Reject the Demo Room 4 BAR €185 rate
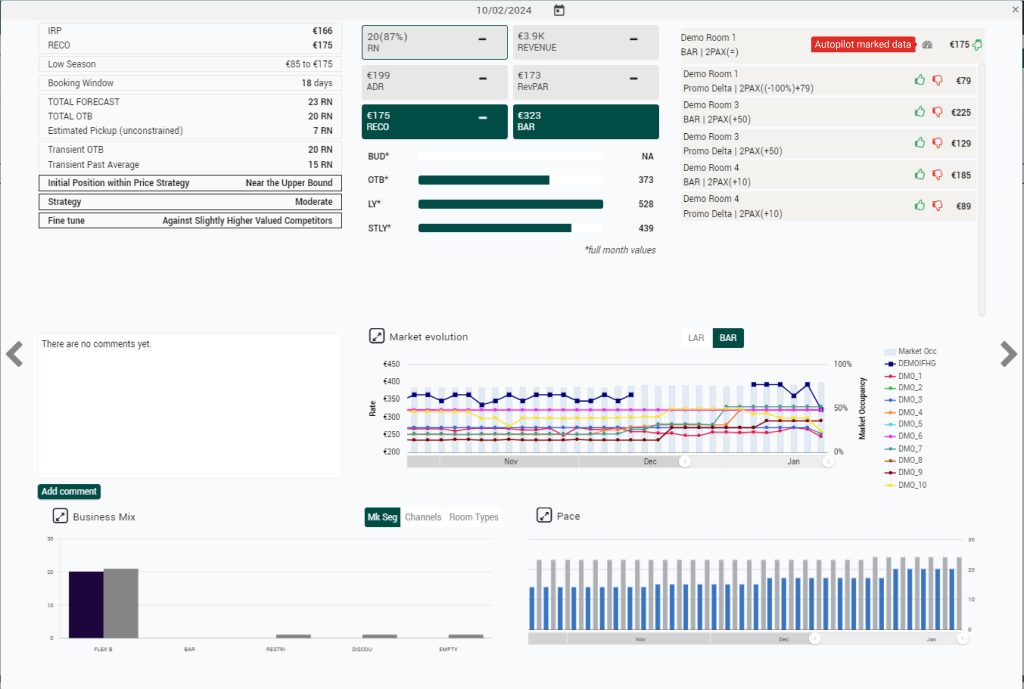The image size is (1024, 689). (937, 175)
